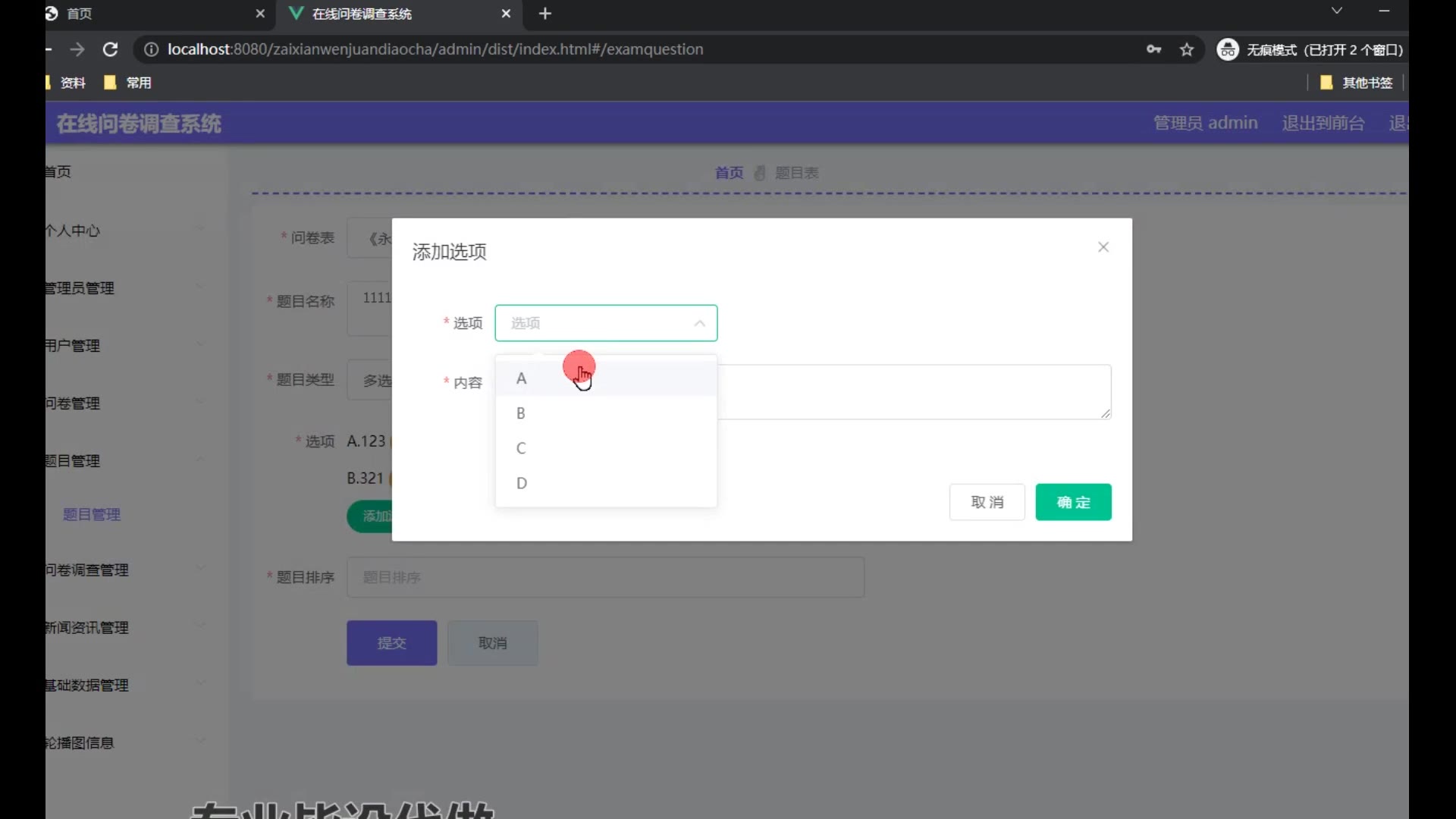The height and width of the screenshot is (819, 1456).
Task: Open 其他书签 bookmarks folder
Action: pos(1357,83)
